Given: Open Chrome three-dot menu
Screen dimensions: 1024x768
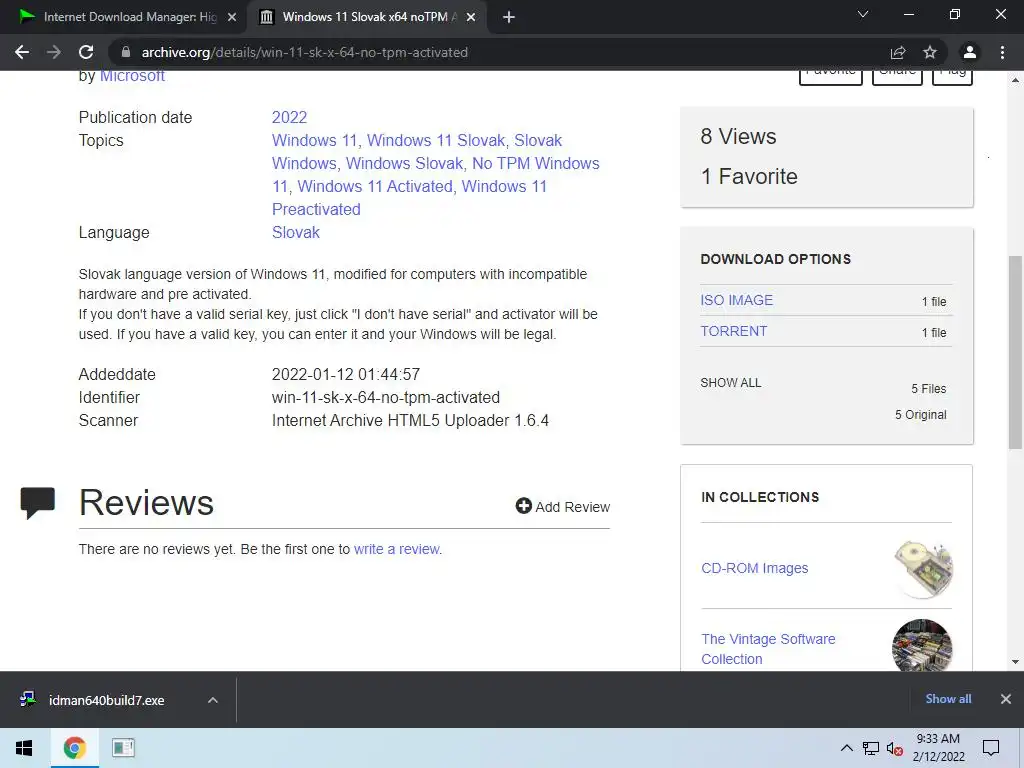Looking at the screenshot, I should click(x=1002, y=52).
